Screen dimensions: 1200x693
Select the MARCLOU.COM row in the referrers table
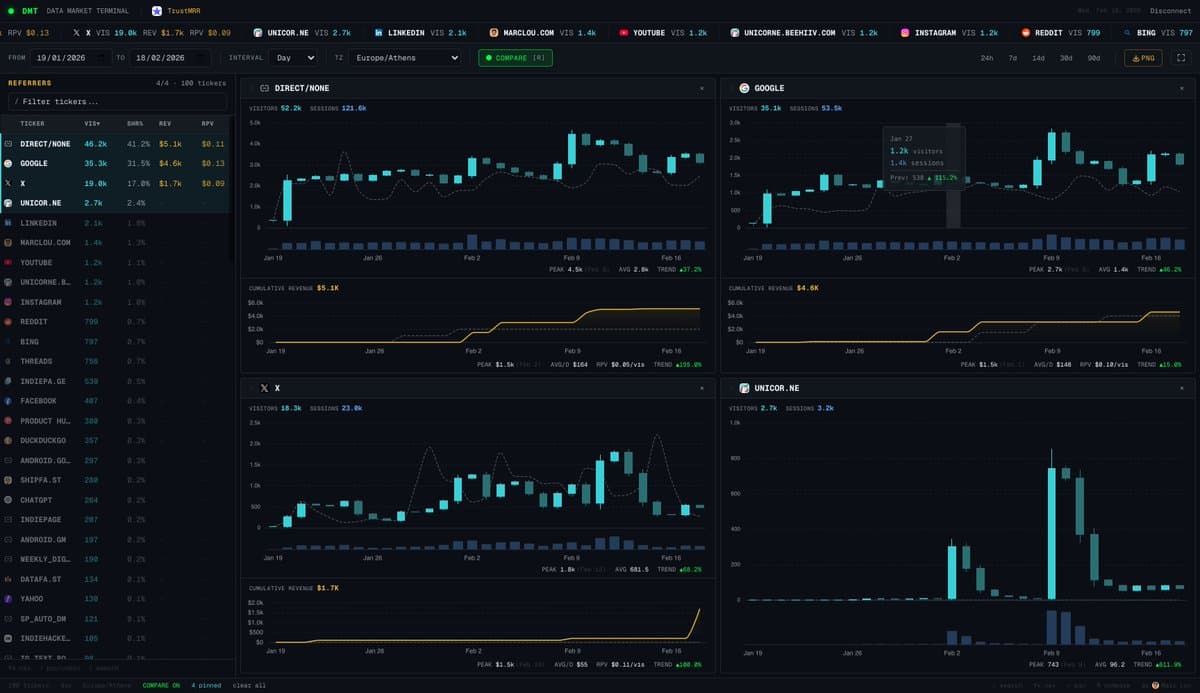pos(115,242)
